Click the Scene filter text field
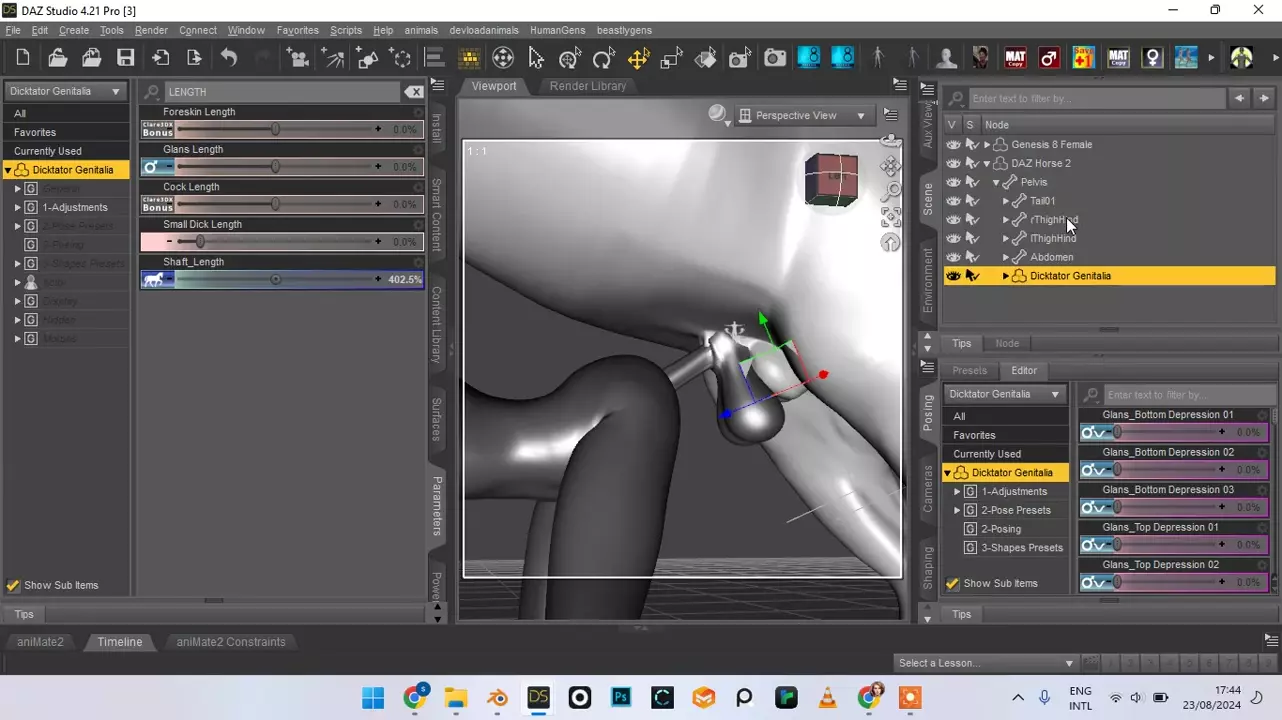 pyautogui.click(x=1095, y=99)
